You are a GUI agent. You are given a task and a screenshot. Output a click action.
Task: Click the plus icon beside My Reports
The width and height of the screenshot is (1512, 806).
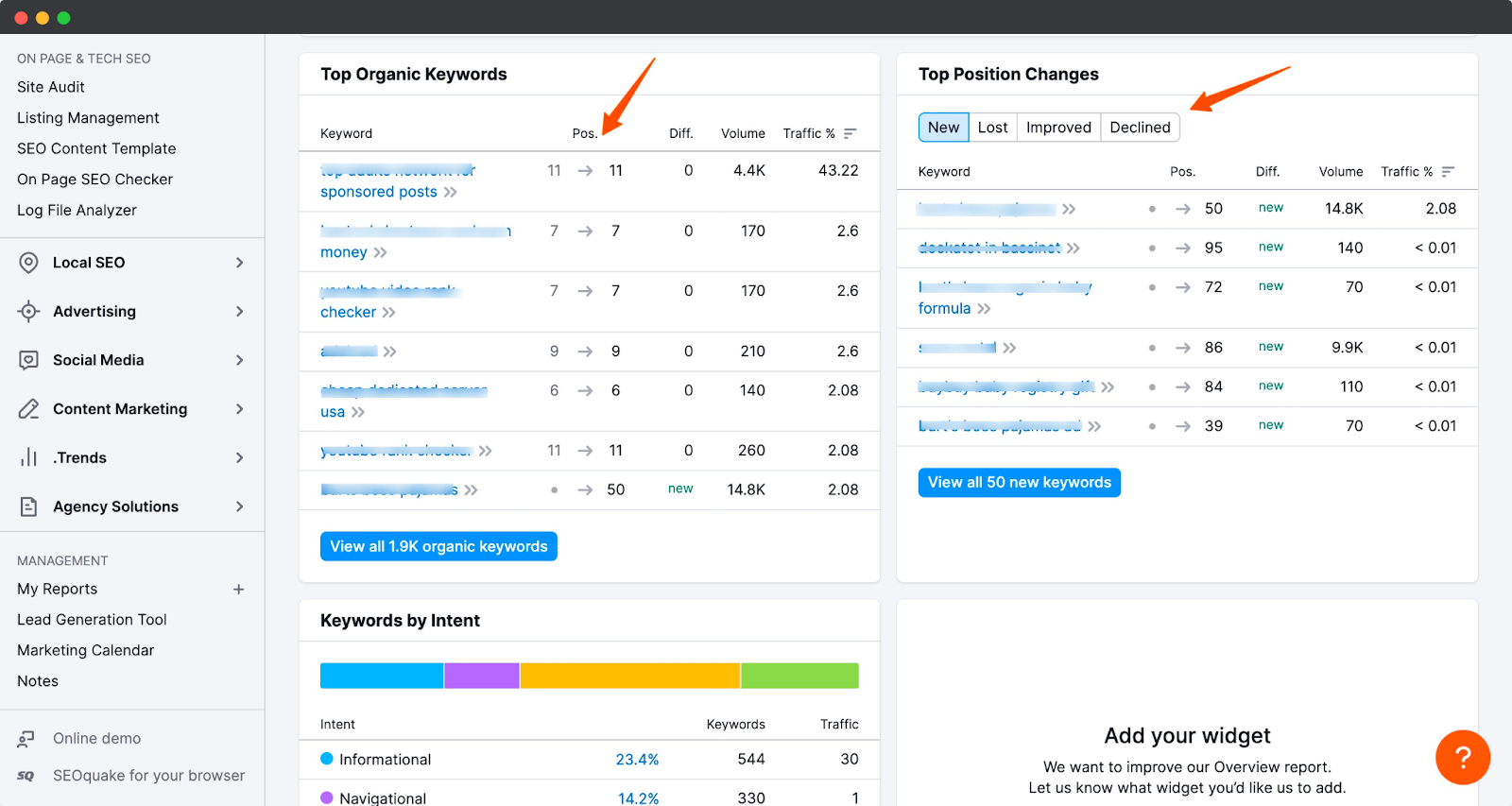239,590
